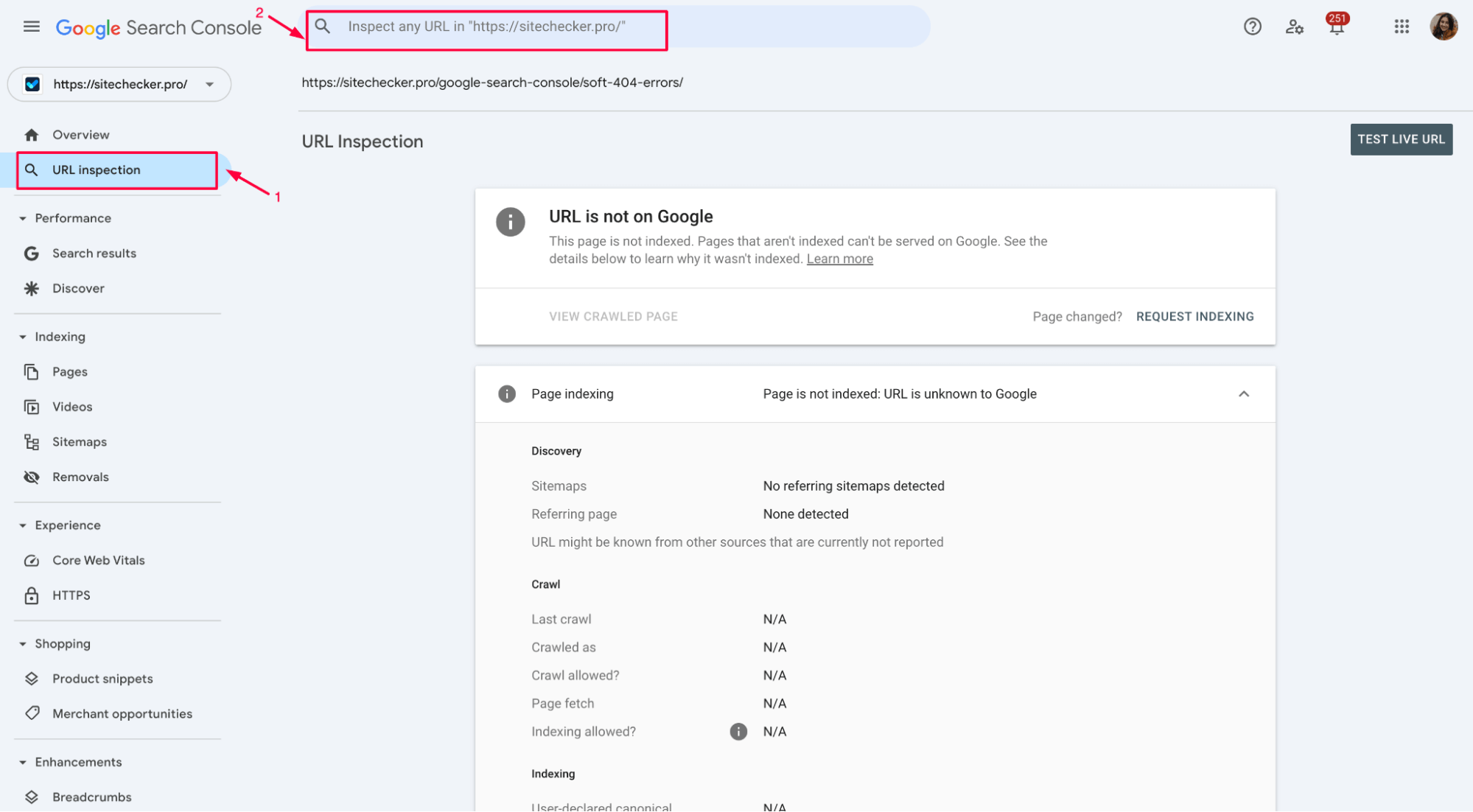
Task: Collapse the Experience section
Action: click(23, 526)
